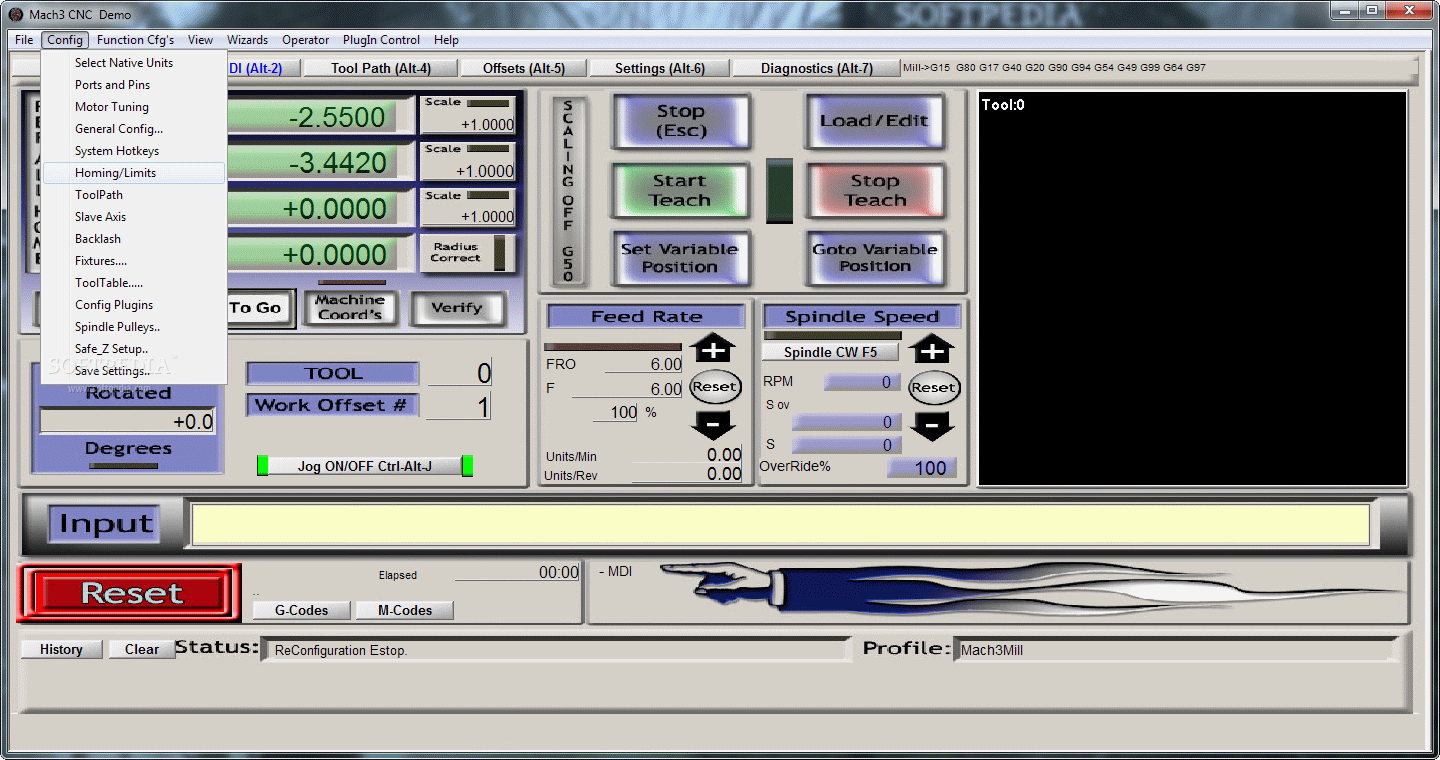
Task: Switch to Offsets (Alt-5) tab
Action: click(524, 68)
